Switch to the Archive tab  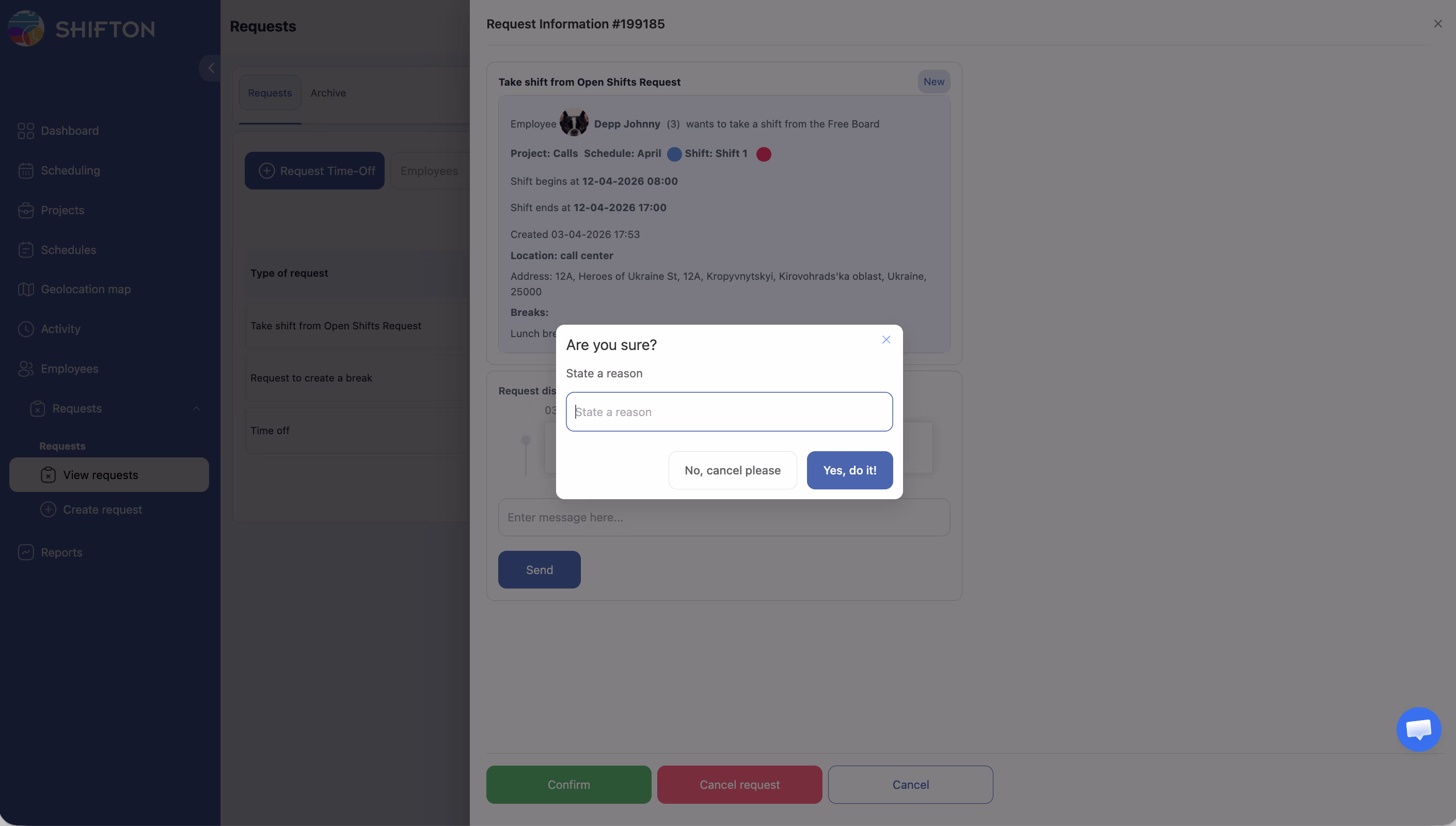click(x=328, y=93)
